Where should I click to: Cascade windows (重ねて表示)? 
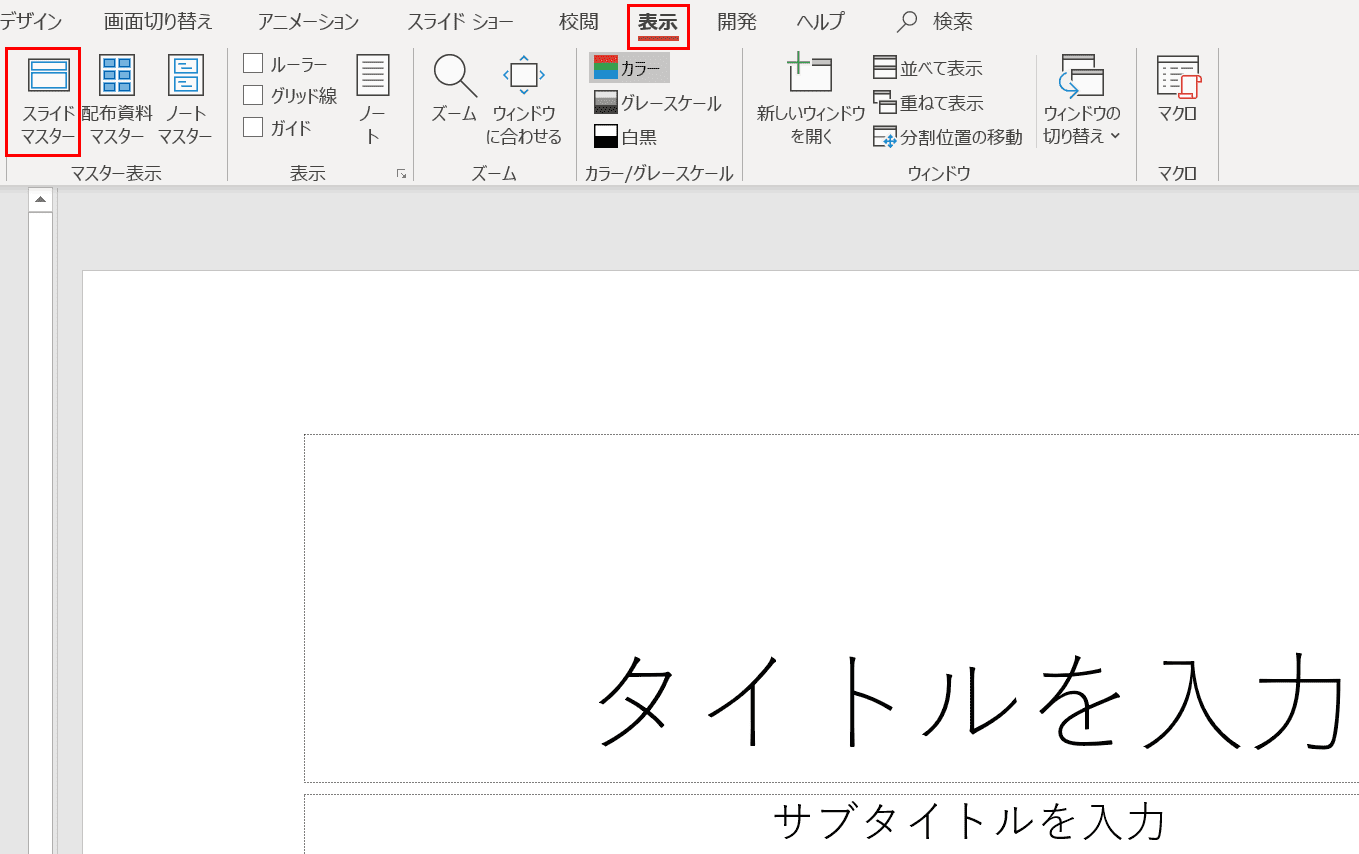pyautogui.click(x=928, y=103)
